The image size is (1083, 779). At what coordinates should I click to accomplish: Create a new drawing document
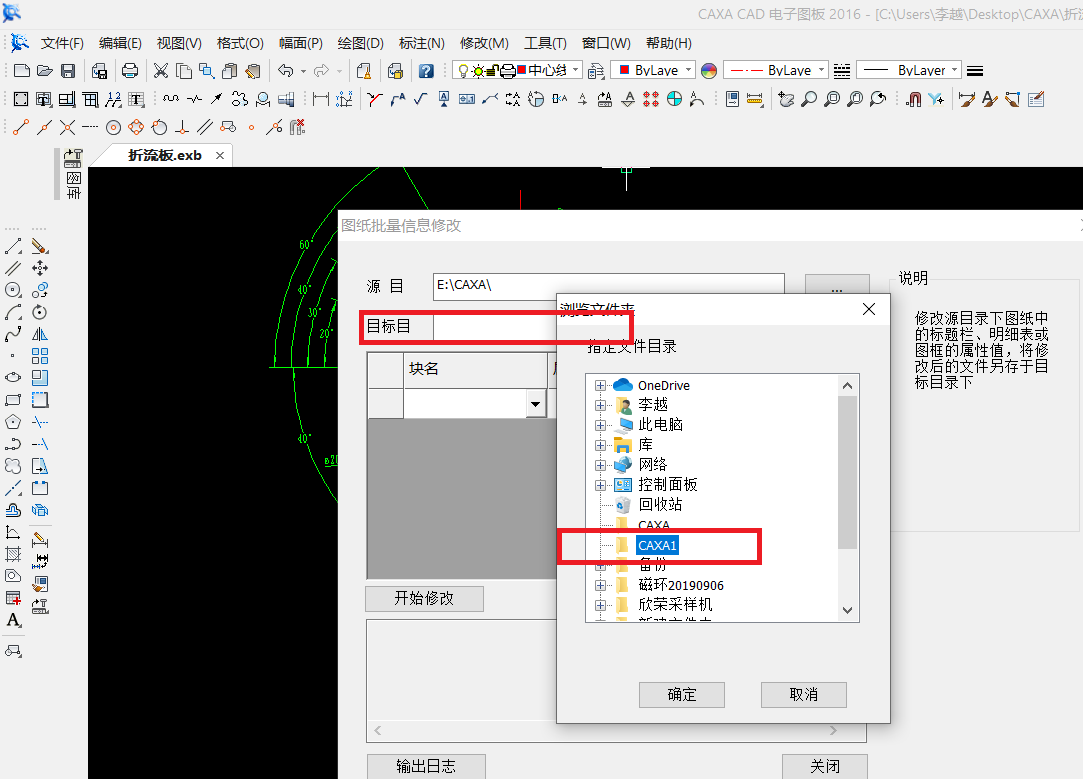tap(20, 71)
